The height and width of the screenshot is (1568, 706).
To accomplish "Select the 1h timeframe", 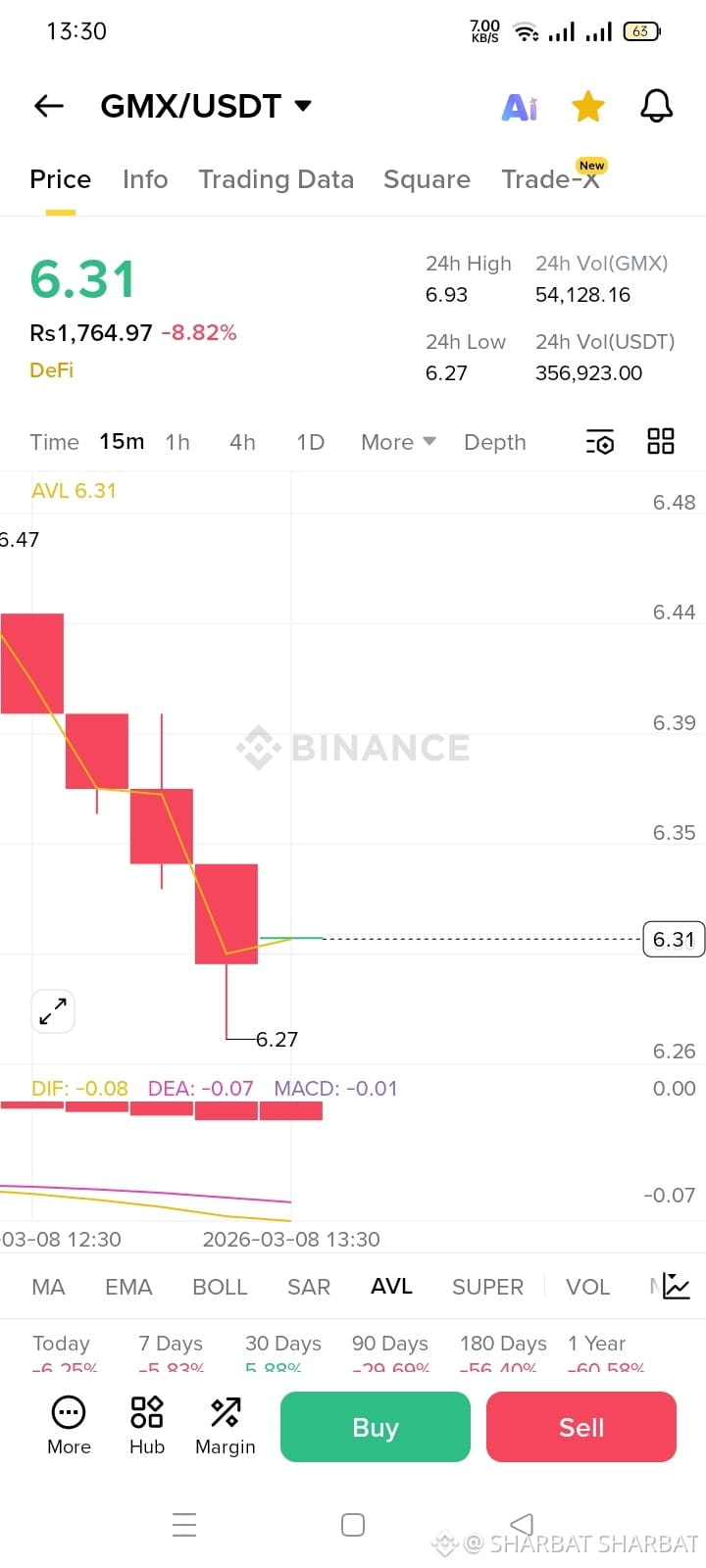I will 177,442.
